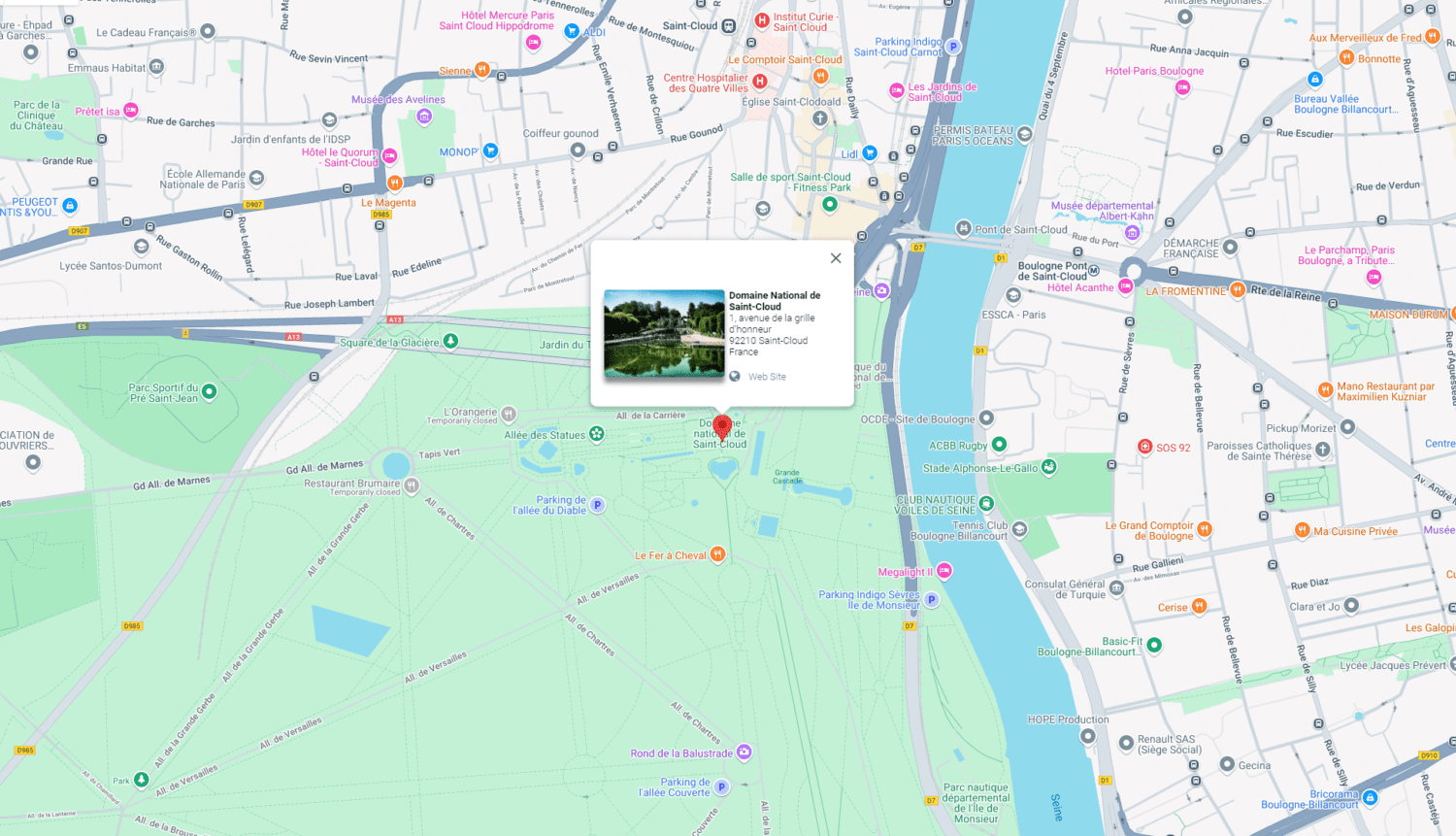Screen dimensions: 1456x836
Task: Click the Stade Alphonse-Le-Gallo icon
Action: tap(1048, 467)
